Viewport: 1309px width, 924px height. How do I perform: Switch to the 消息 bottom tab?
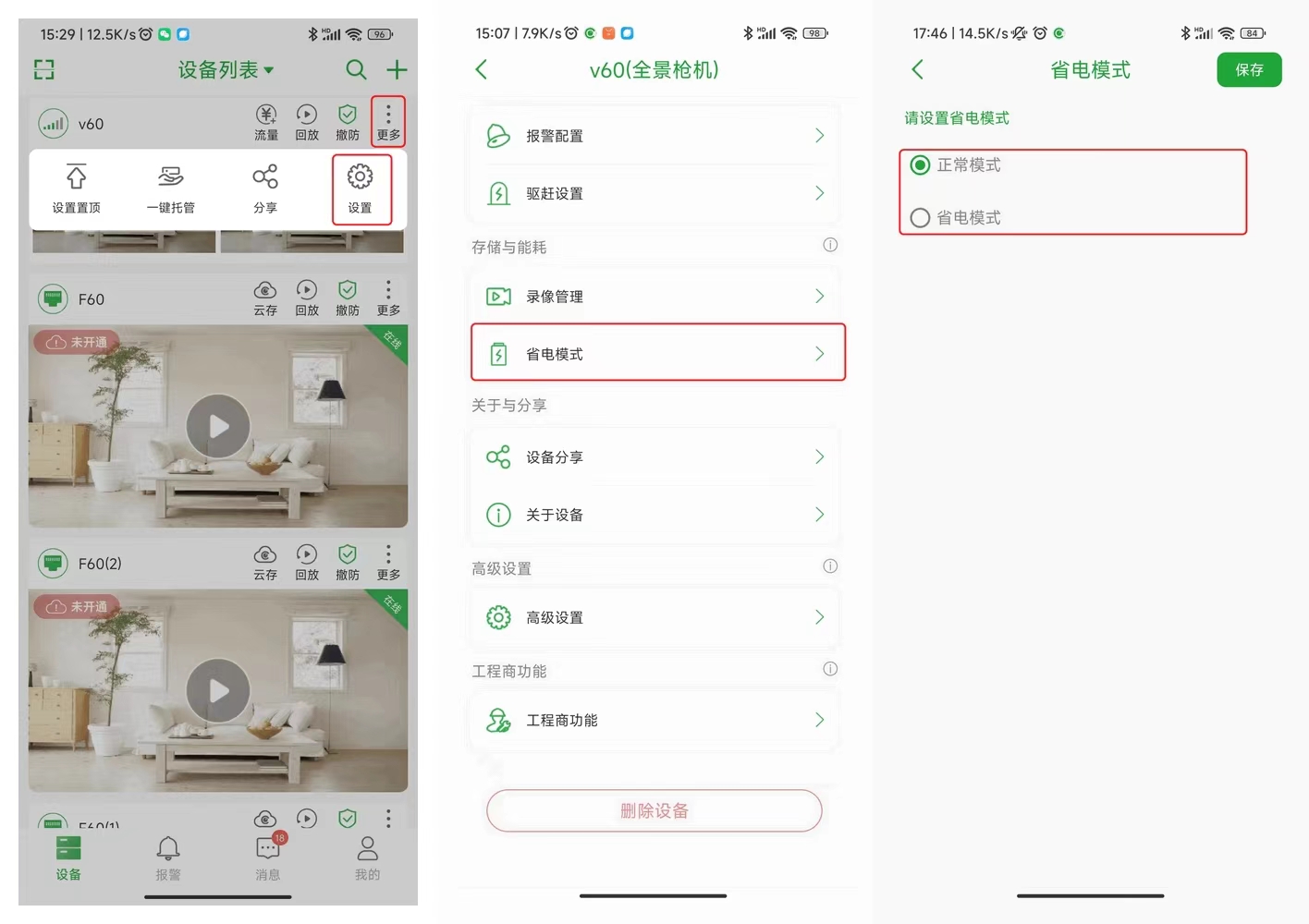pos(268,858)
